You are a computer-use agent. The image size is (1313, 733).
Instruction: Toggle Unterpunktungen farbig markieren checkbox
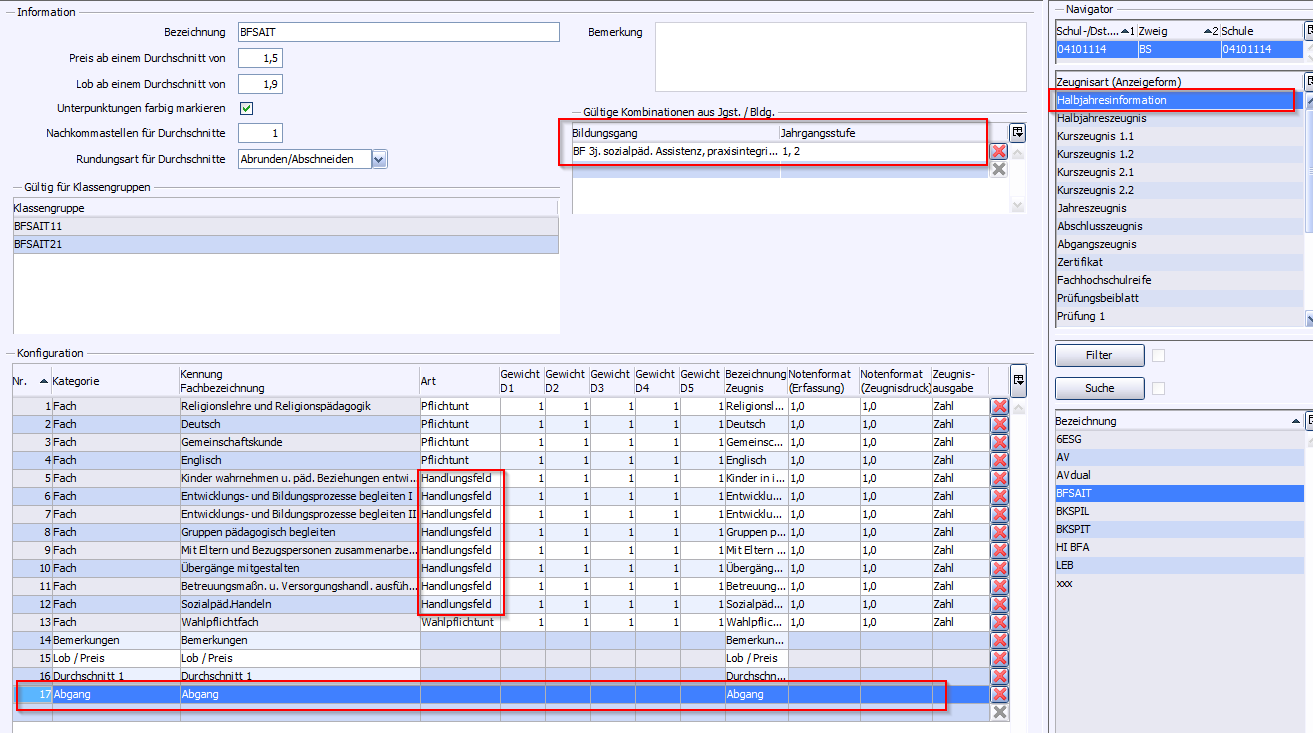pyautogui.click(x=246, y=108)
